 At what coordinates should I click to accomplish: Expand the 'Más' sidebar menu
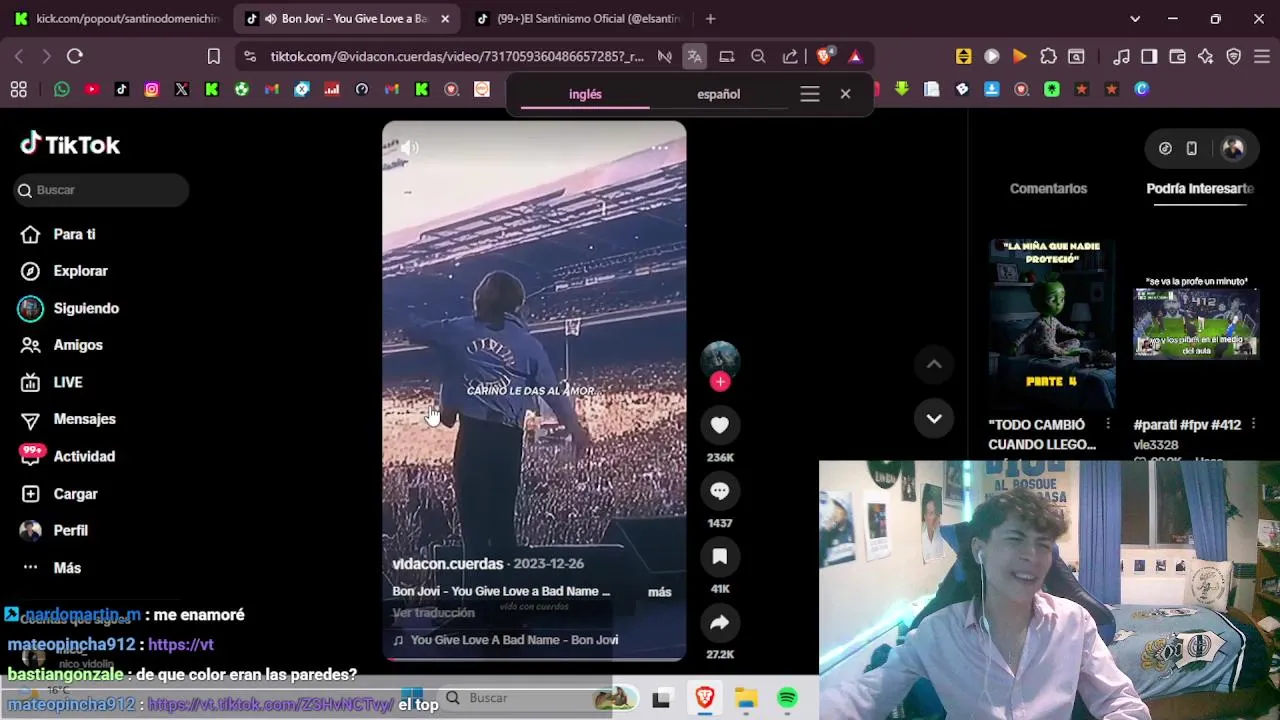[52, 568]
